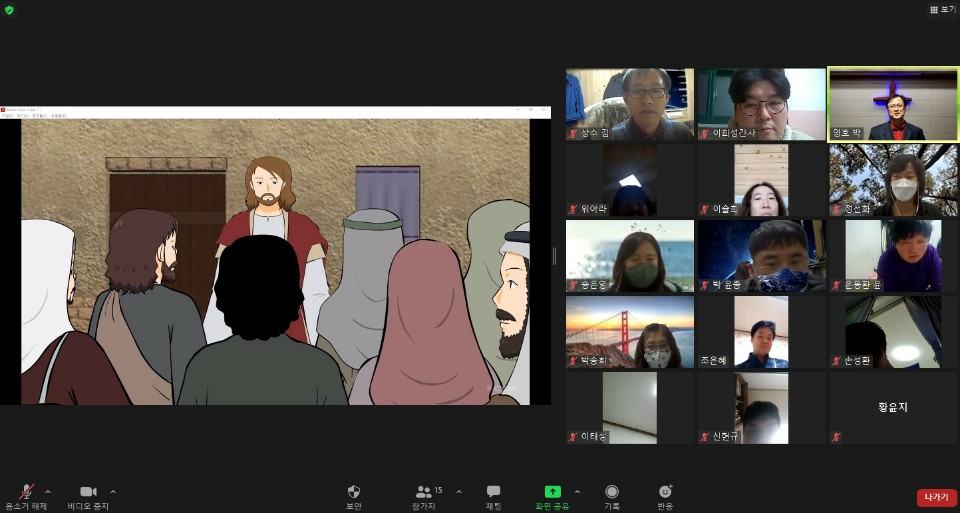Open the 보안 security shield icon
The width and height of the screenshot is (960, 513).
coord(354,492)
